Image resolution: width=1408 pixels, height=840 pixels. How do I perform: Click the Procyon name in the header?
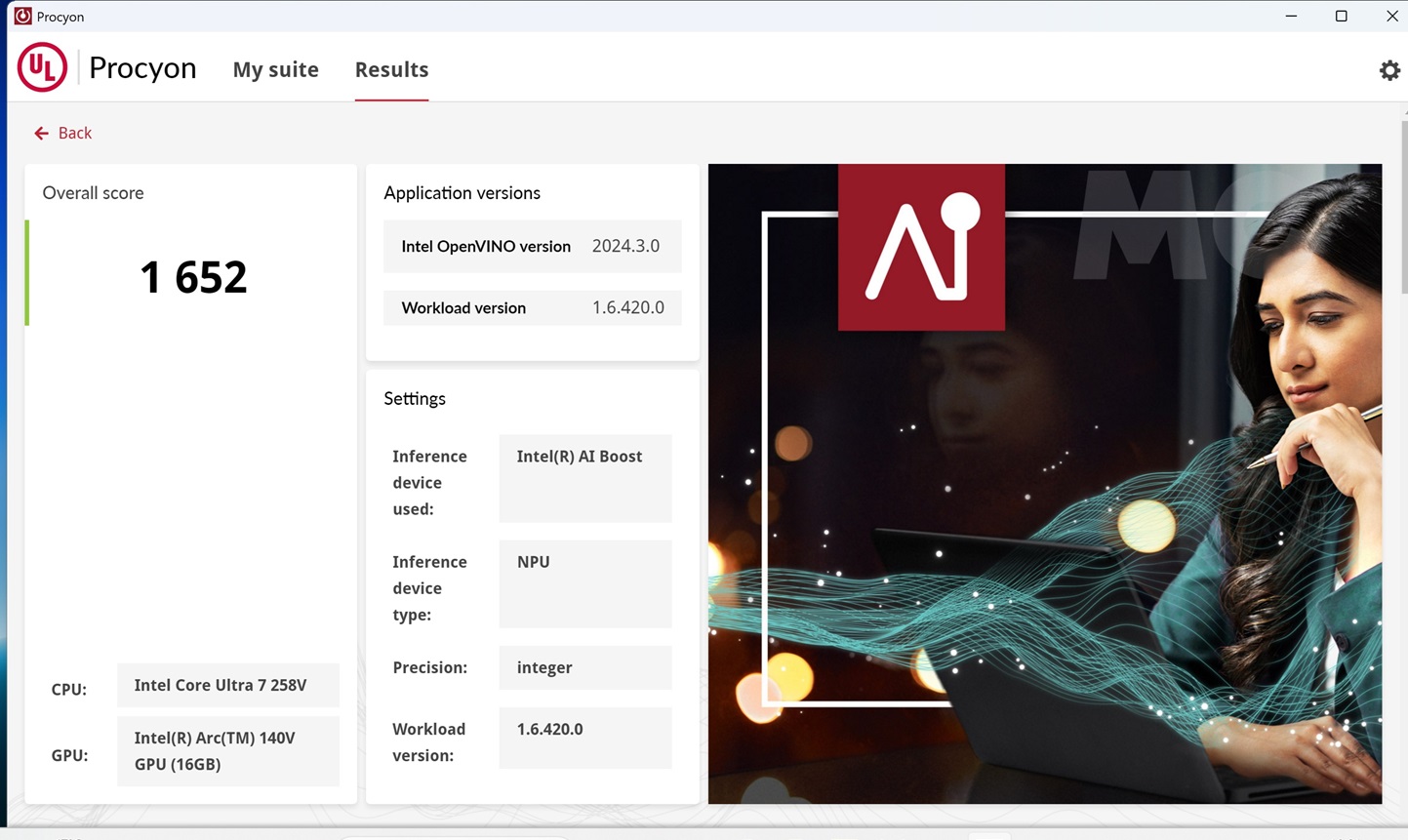(142, 68)
